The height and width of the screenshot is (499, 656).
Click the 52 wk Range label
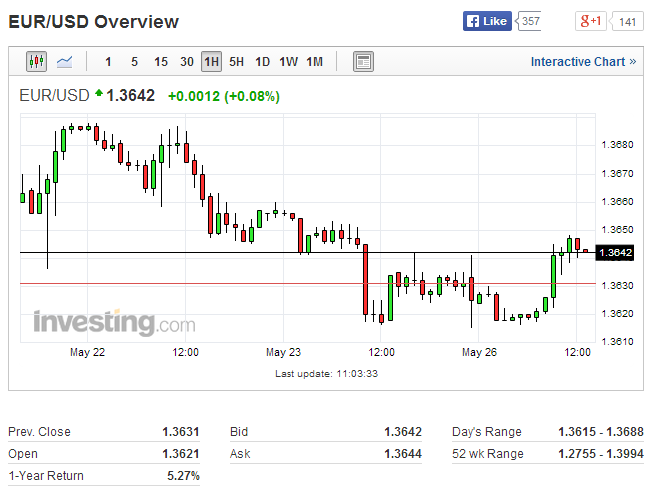[x=487, y=454]
